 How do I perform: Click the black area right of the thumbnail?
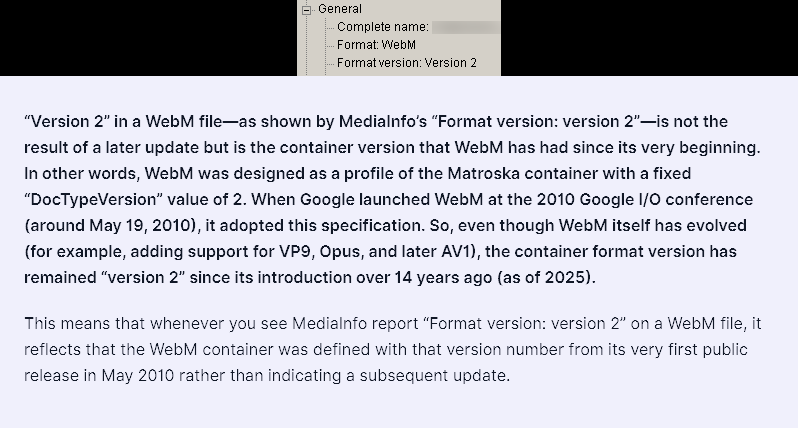(649, 38)
